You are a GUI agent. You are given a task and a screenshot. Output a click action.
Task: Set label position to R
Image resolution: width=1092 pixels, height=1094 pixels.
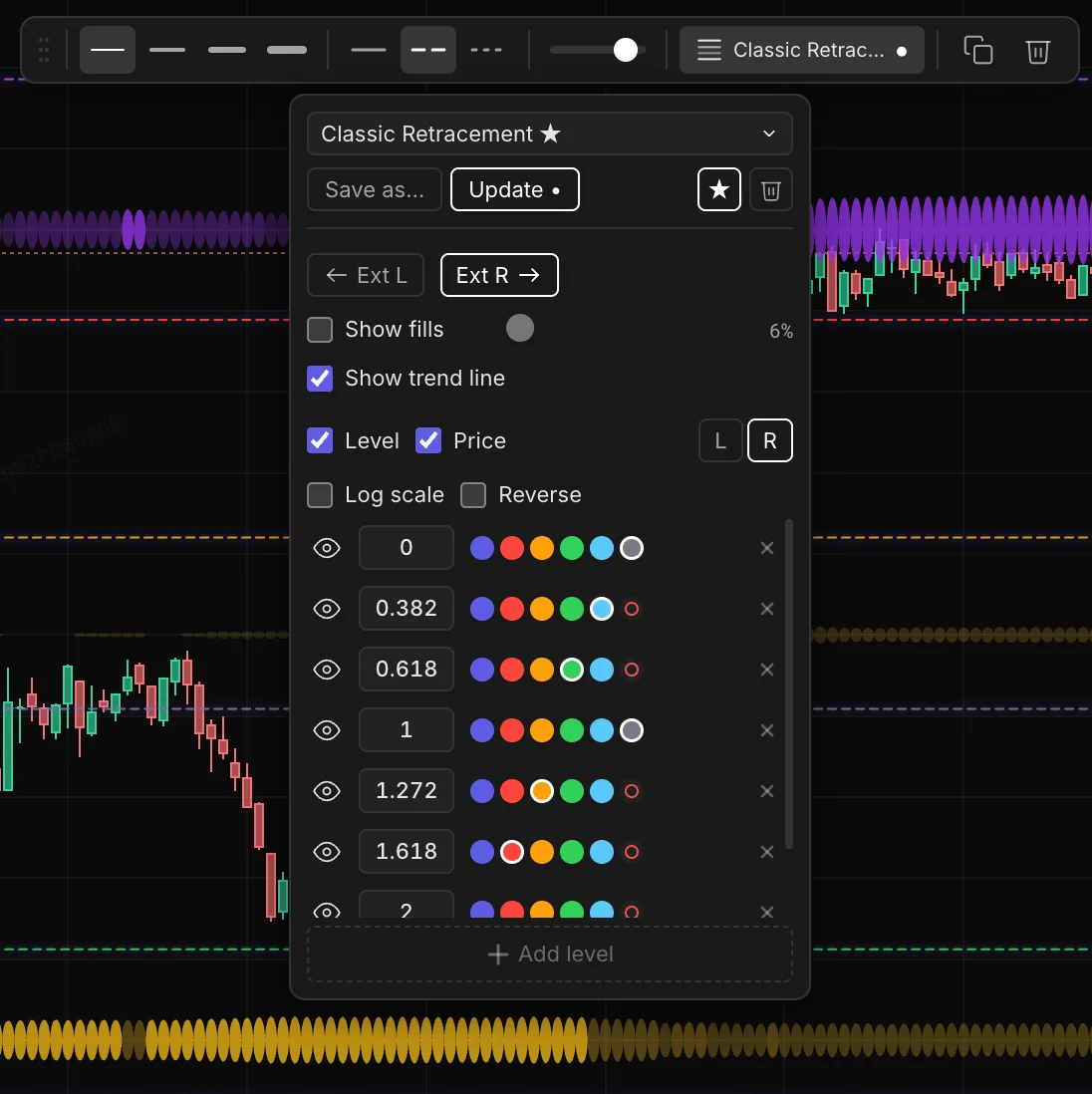point(770,440)
